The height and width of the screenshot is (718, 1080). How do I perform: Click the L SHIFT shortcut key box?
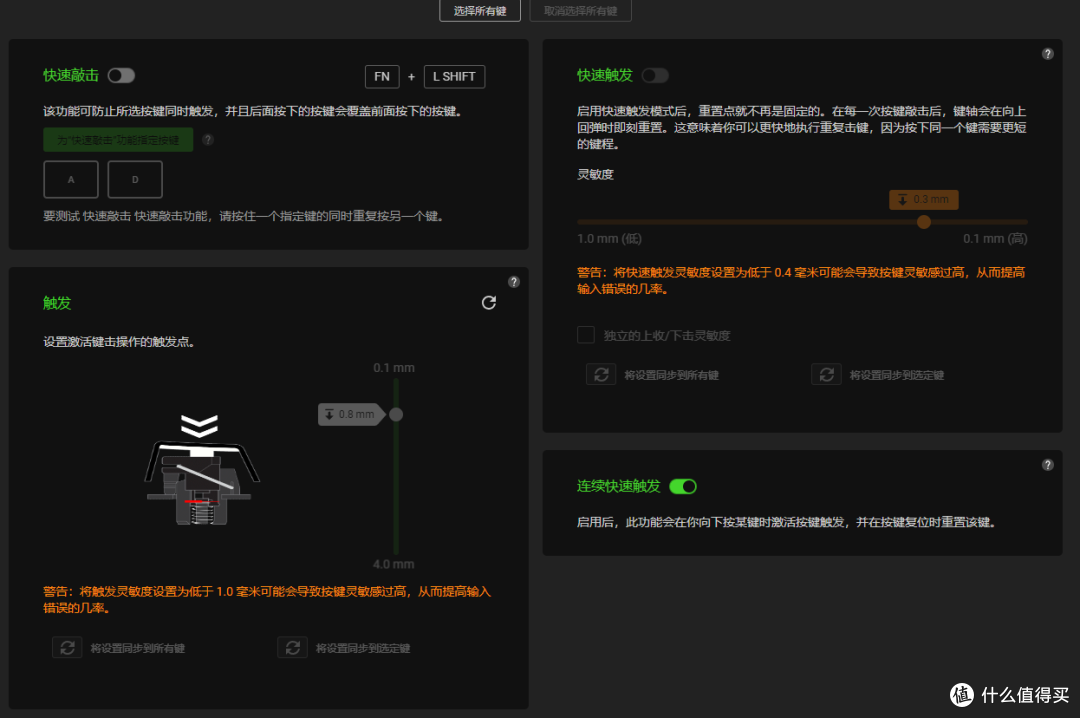coord(454,76)
